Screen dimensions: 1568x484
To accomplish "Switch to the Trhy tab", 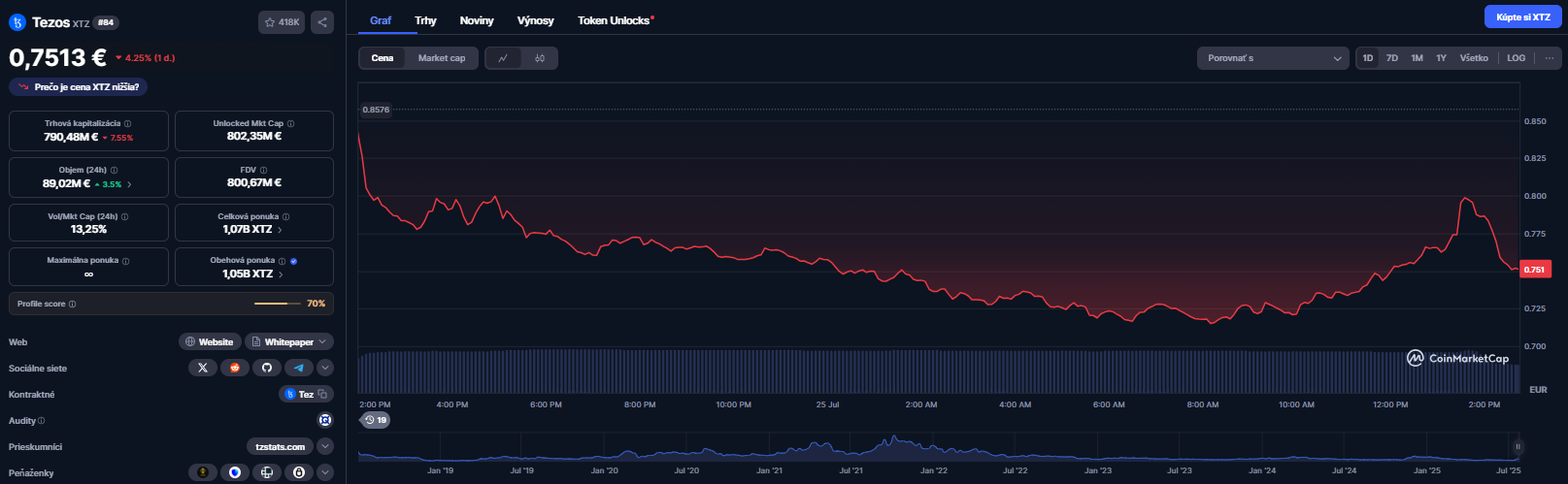I will 425,20.
